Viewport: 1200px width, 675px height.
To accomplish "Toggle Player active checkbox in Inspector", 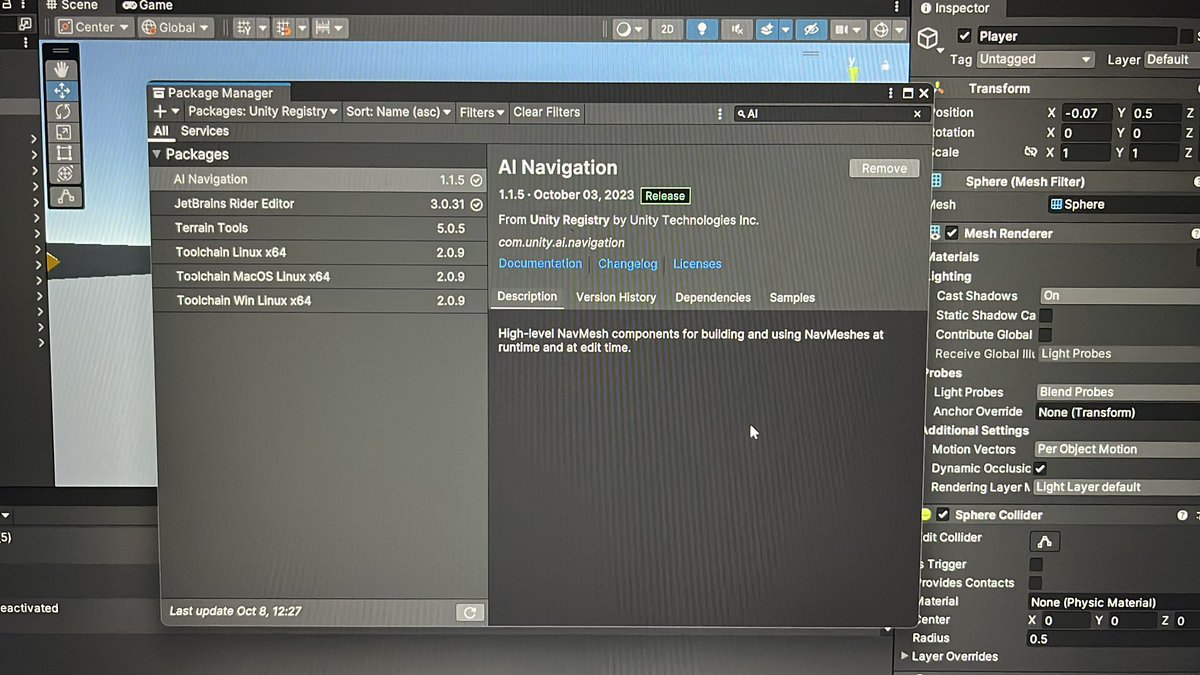I will pos(964,36).
